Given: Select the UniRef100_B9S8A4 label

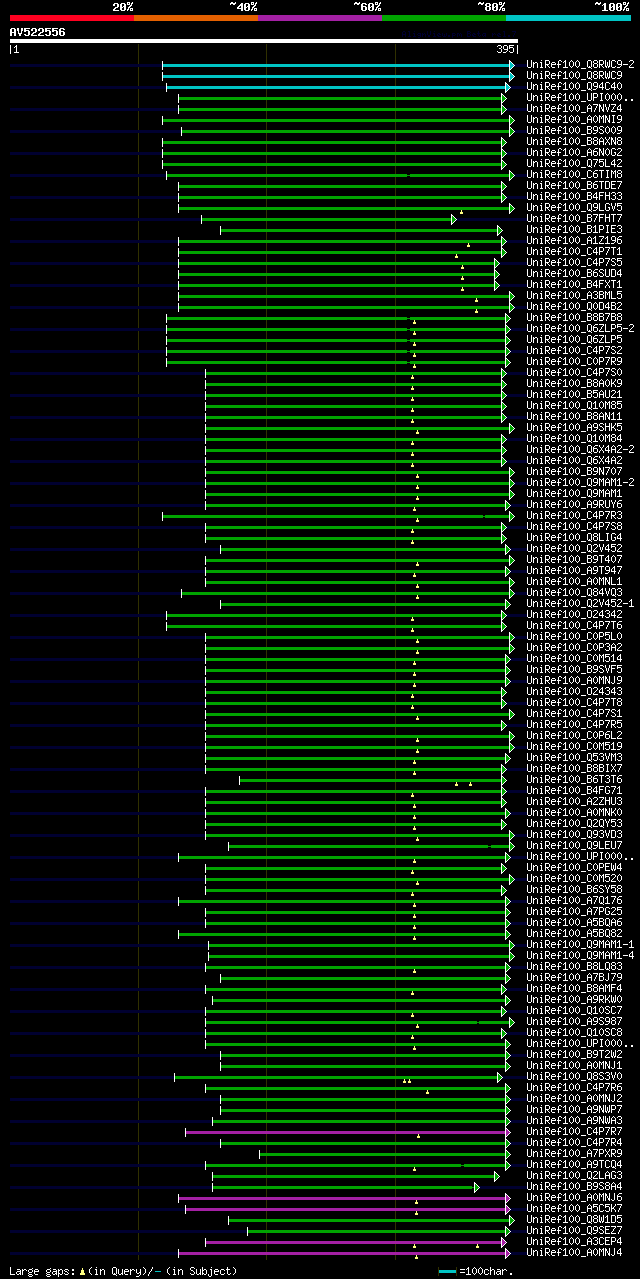Looking at the screenshot, I should click(575, 1186).
